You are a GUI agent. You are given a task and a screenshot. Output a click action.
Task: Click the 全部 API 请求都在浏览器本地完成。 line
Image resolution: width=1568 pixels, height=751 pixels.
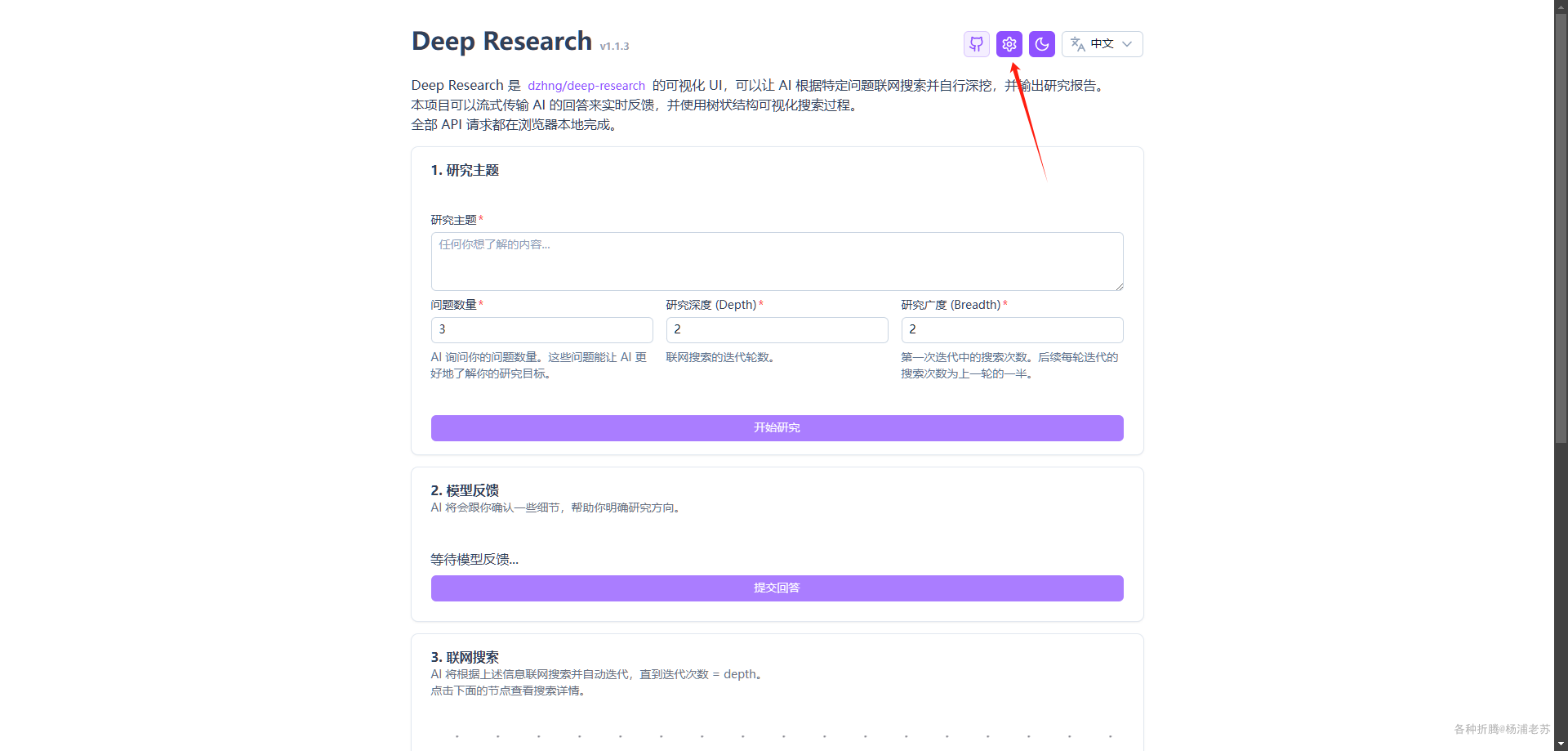point(514,125)
